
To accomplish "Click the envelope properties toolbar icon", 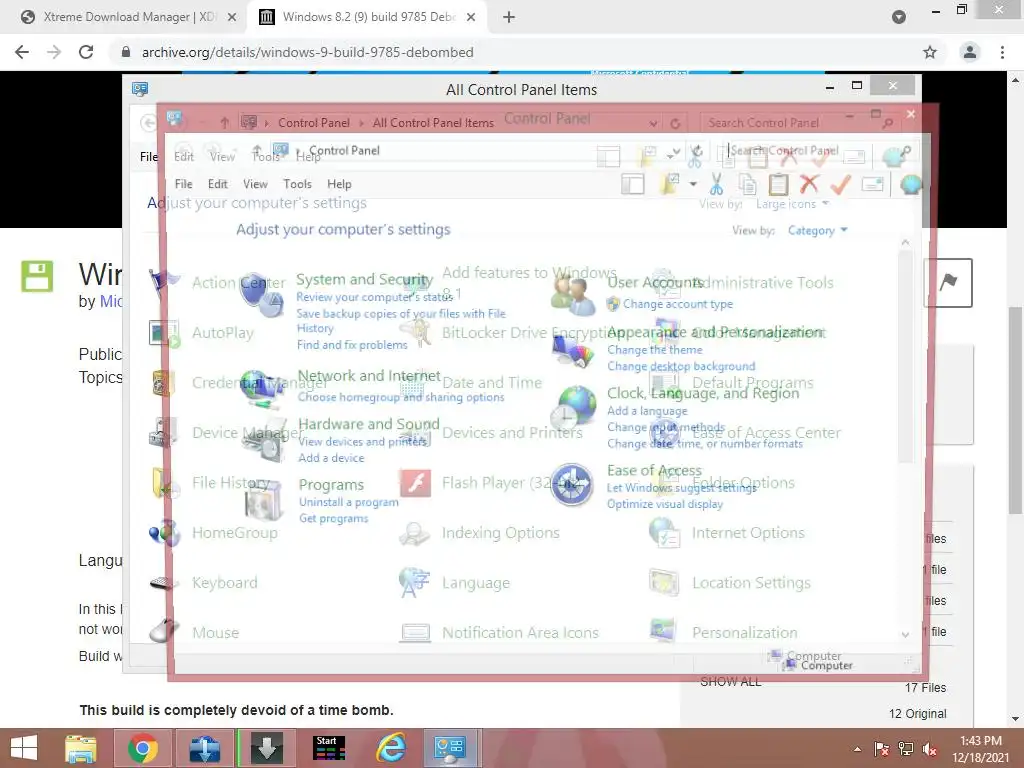I will 872,184.
